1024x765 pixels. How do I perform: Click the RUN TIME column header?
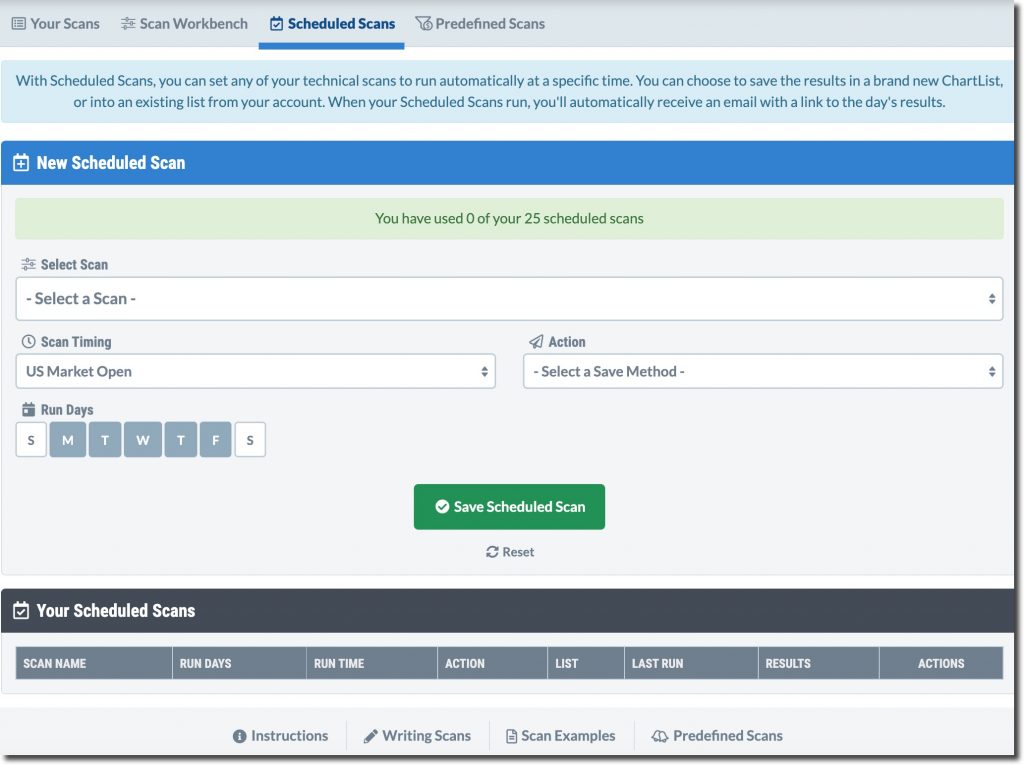[x=372, y=663]
